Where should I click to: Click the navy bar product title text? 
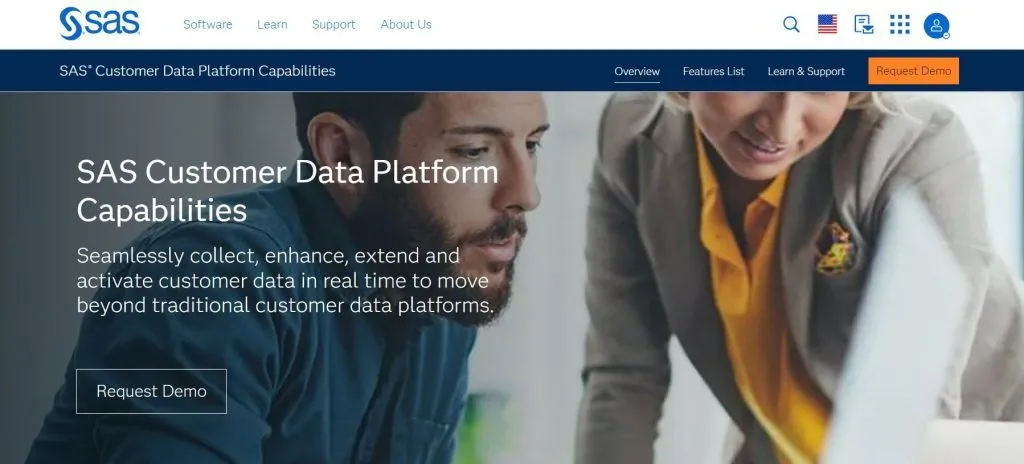tap(197, 71)
